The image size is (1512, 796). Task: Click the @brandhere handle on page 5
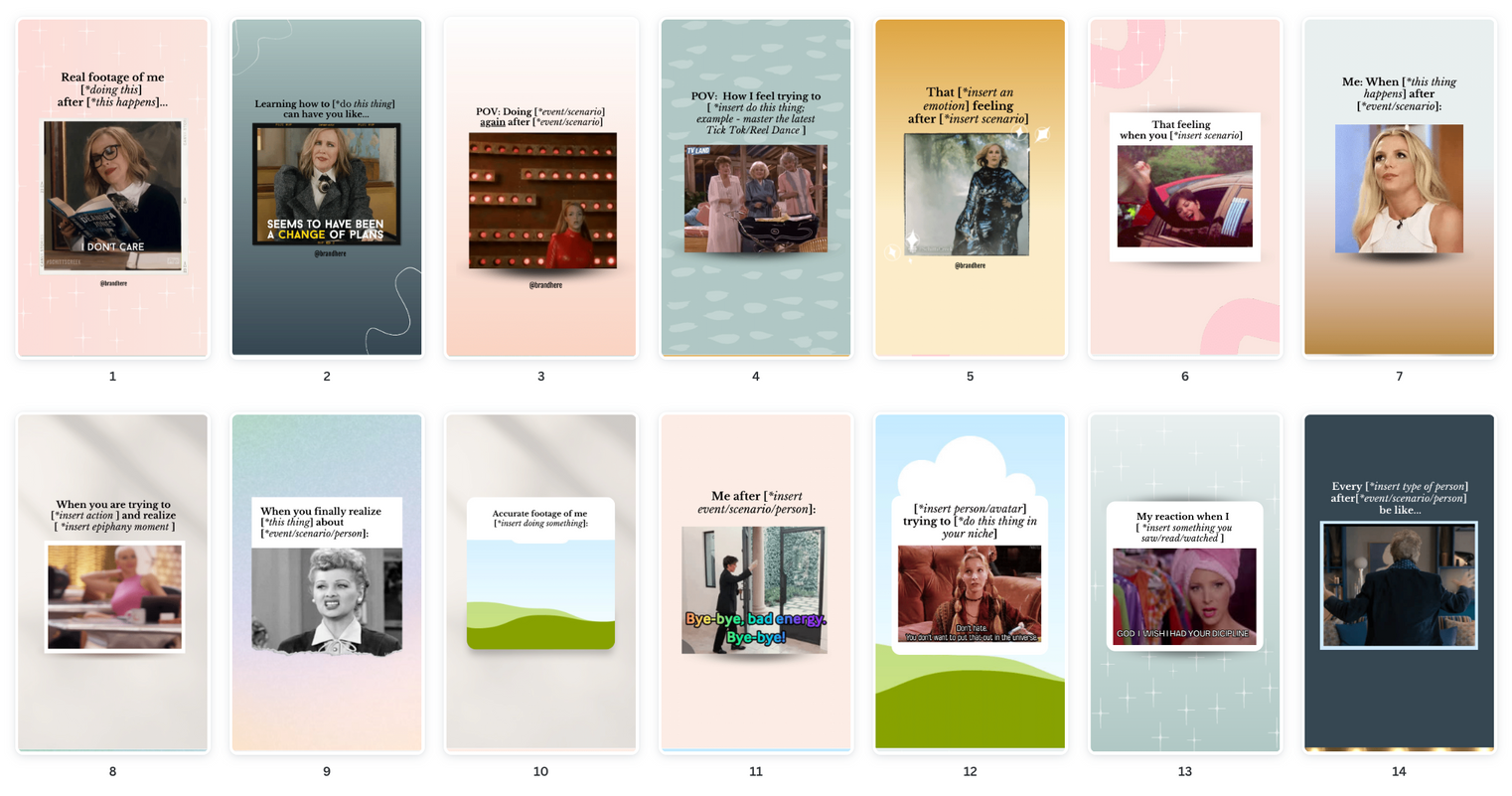971,266
